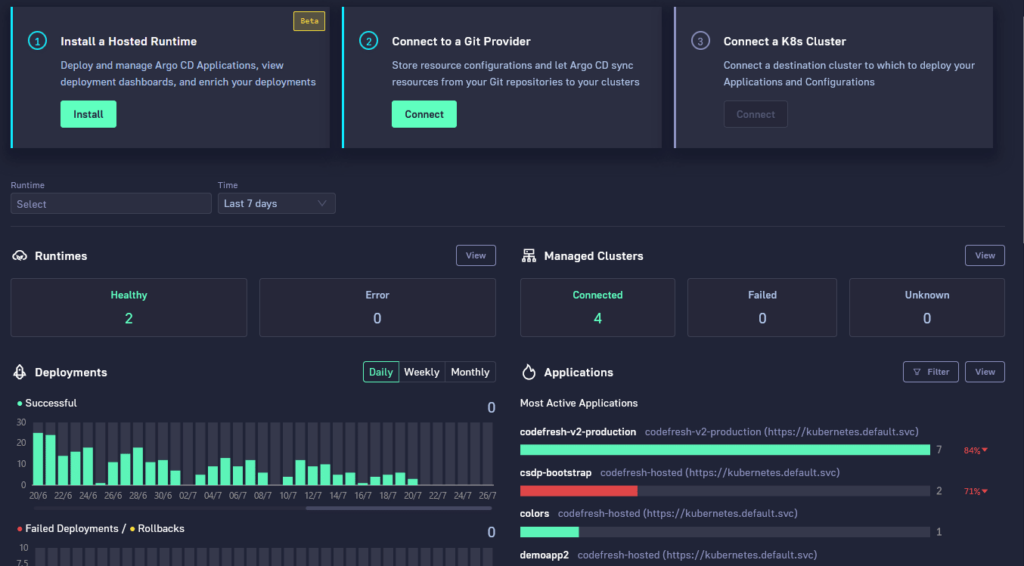Image resolution: width=1024 pixels, height=566 pixels.
Task: Click the step 3 circle icon
Action: click(x=701, y=41)
